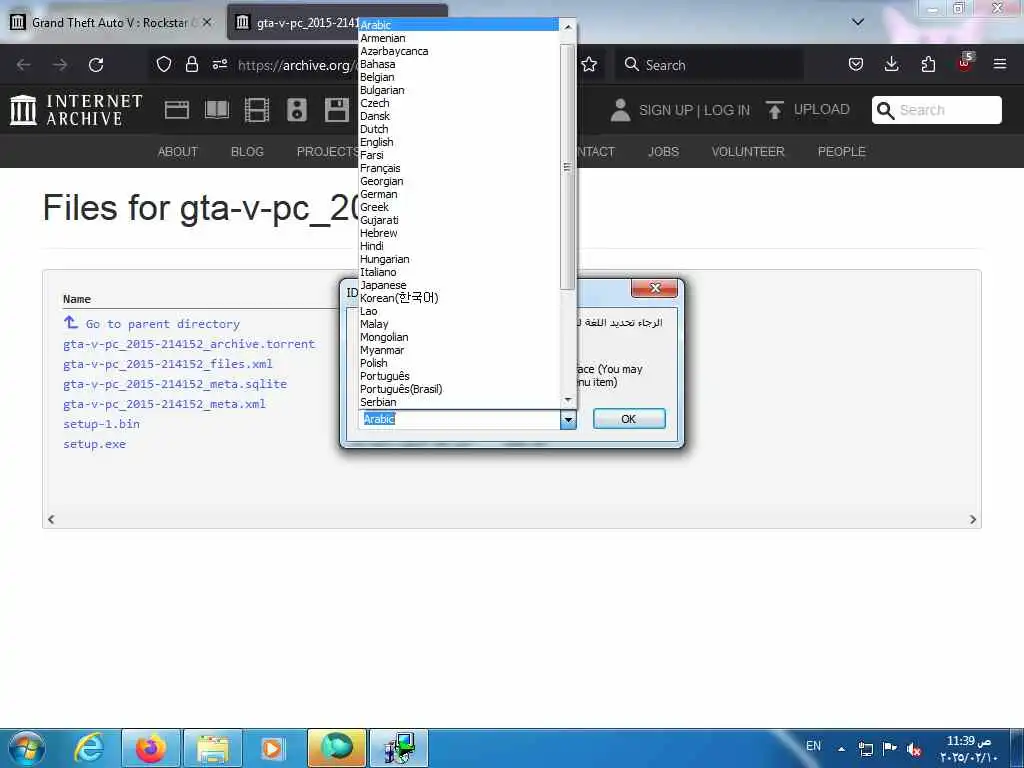Click OK in language dialog
Screen dimensions: 1024x768
coord(629,419)
